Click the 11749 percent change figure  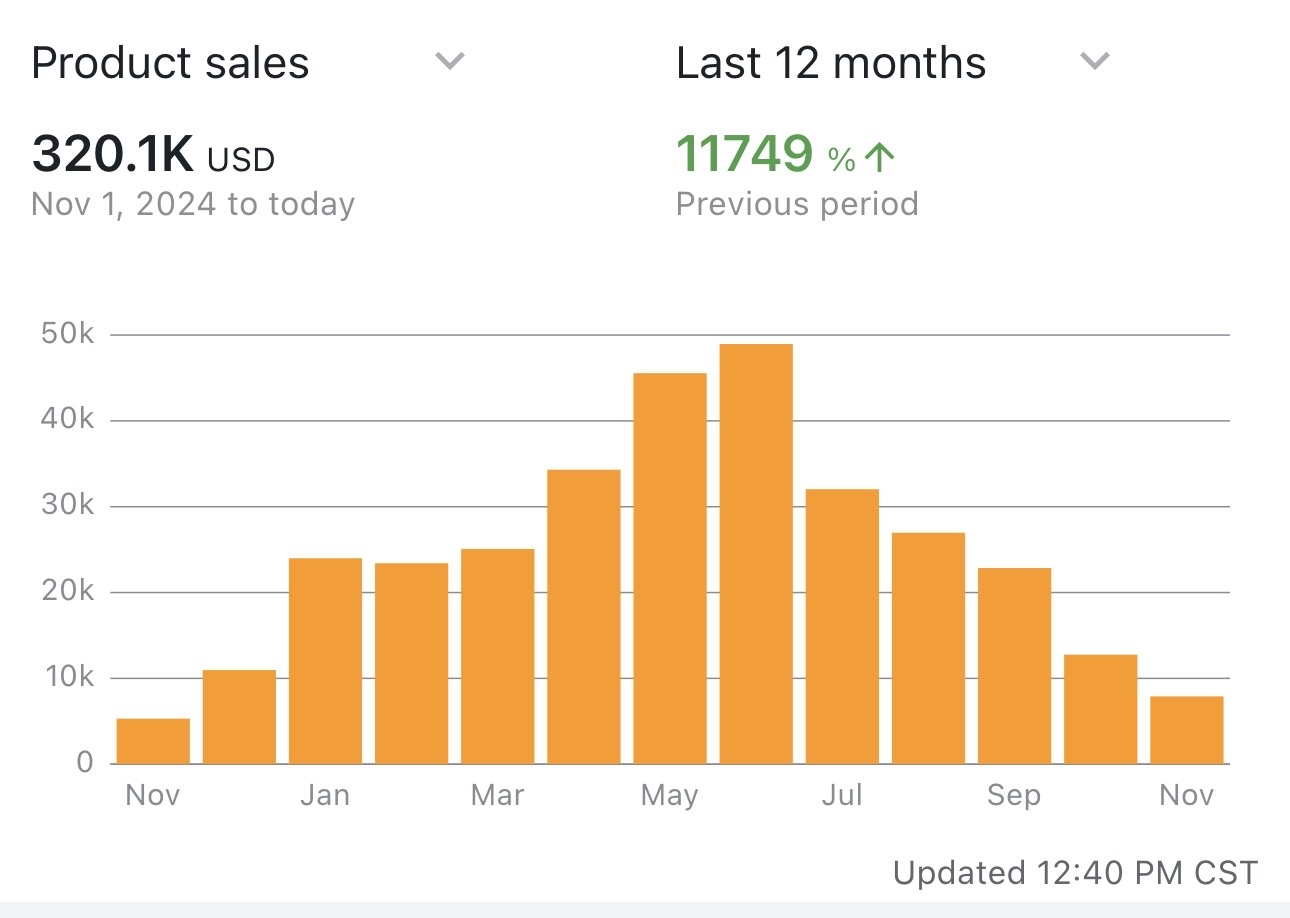pos(745,154)
